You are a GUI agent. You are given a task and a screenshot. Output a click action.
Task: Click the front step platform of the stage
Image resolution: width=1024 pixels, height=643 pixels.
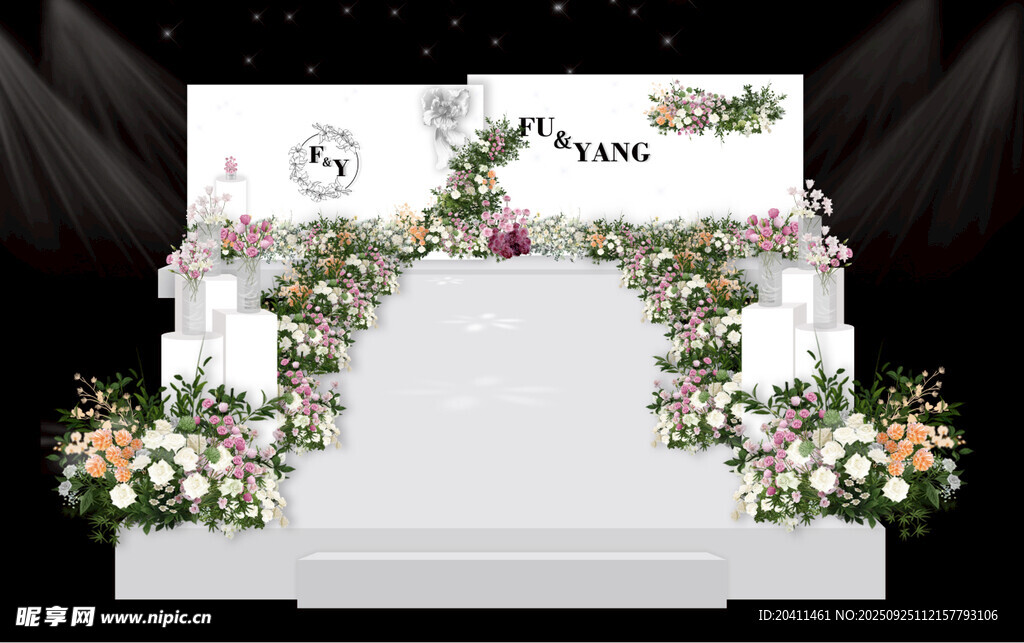pyautogui.click(x=511, y=580)
